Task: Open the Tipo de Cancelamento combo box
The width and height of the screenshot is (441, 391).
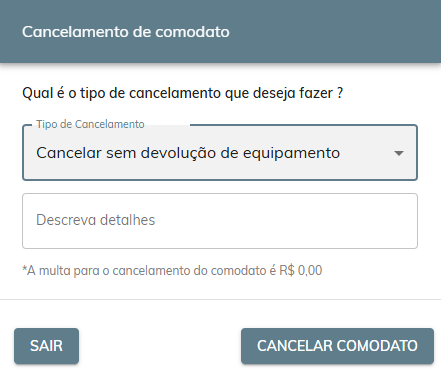Action: (220, 153)
